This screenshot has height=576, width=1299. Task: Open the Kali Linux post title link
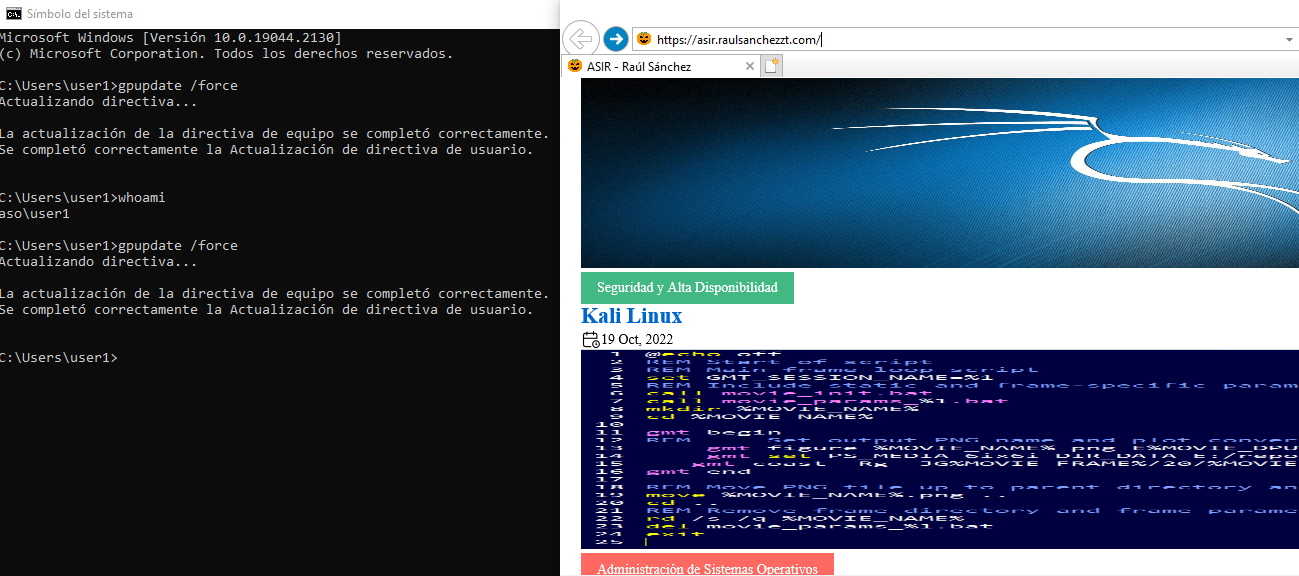632,316
